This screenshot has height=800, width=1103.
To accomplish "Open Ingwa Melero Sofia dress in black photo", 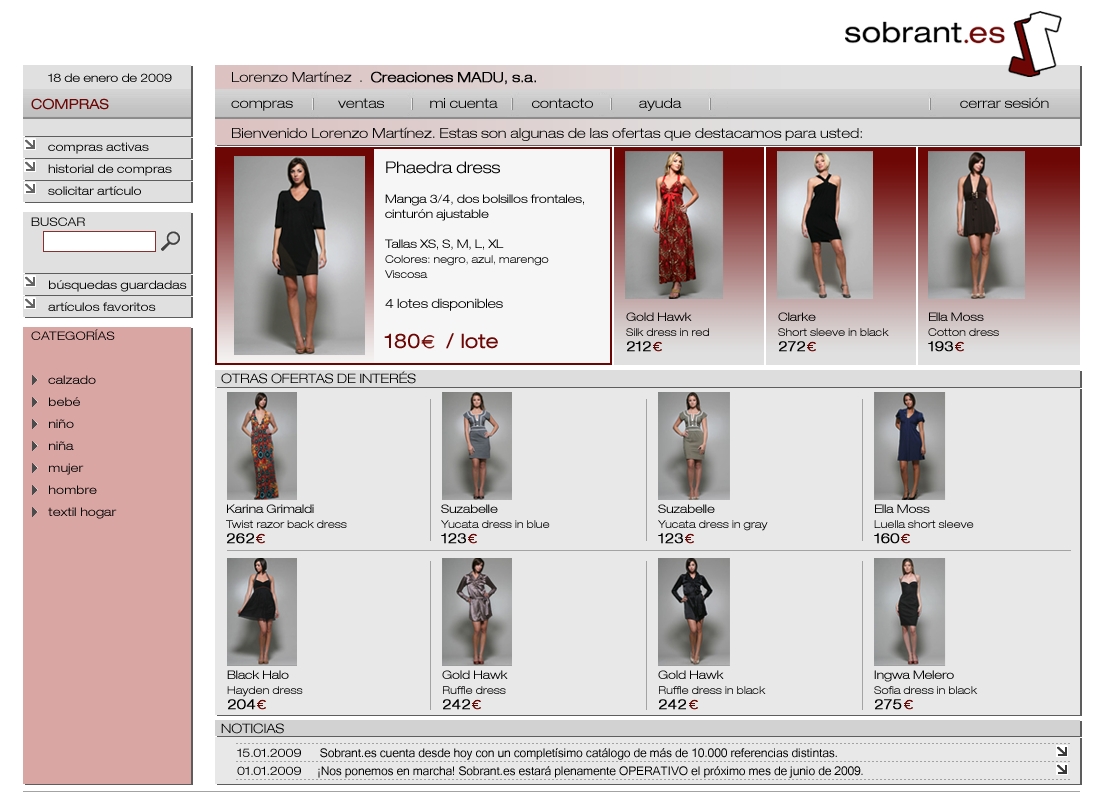I will click(x=909, y=612).
